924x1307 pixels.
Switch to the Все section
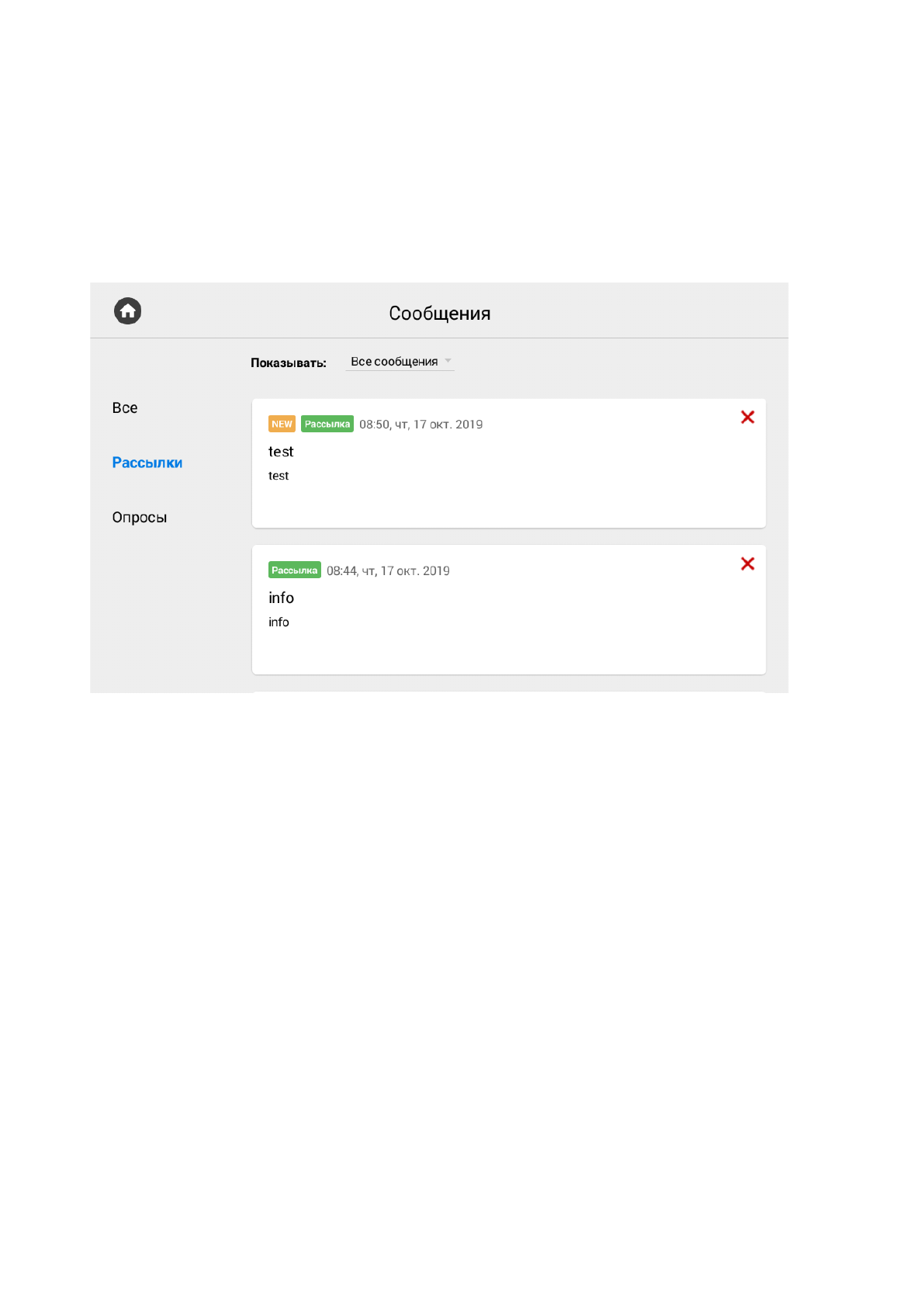click(x=125, y=408)
